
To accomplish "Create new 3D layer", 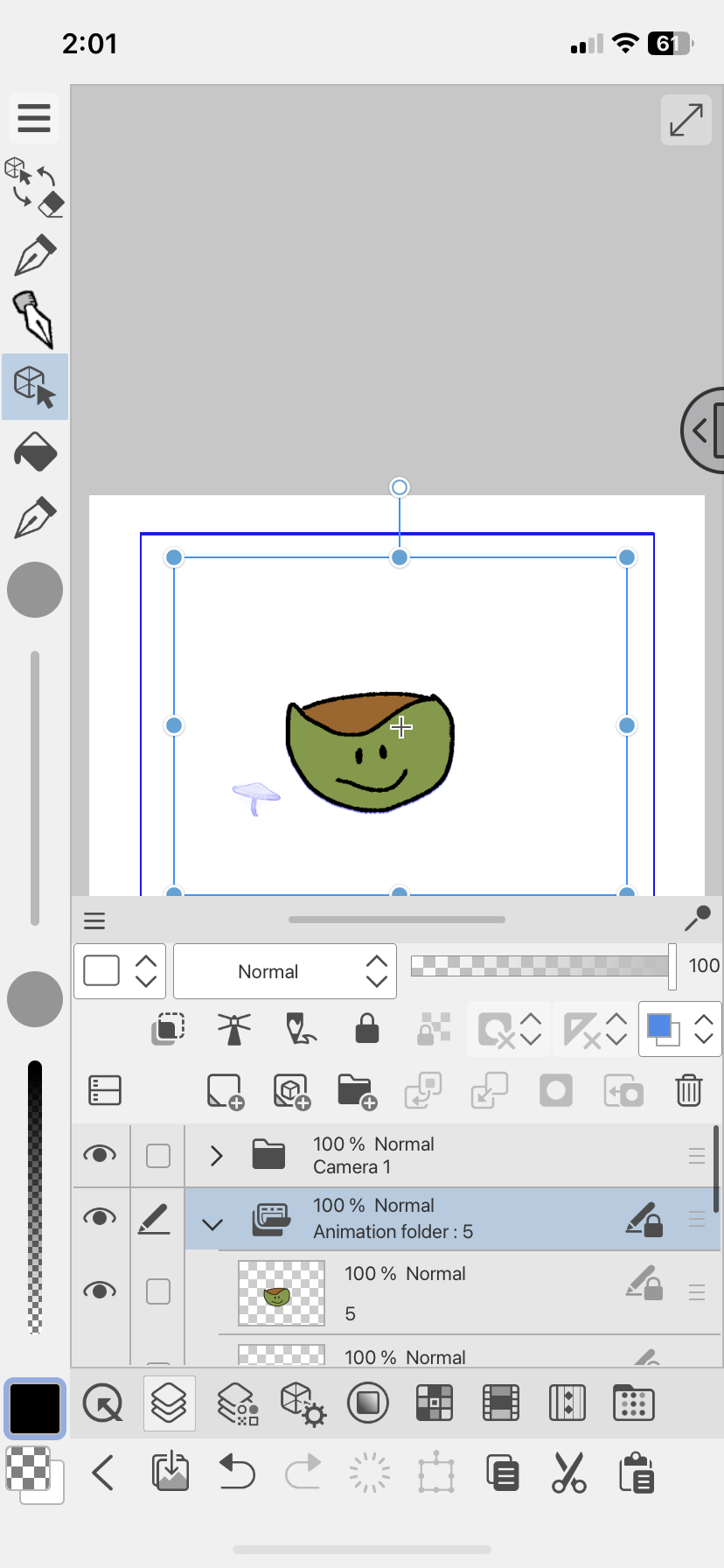I will pyautogui.click(x=292, y=1091).
